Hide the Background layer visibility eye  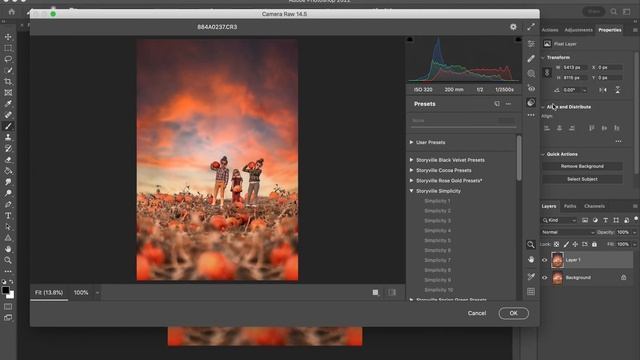coord(544,278)
